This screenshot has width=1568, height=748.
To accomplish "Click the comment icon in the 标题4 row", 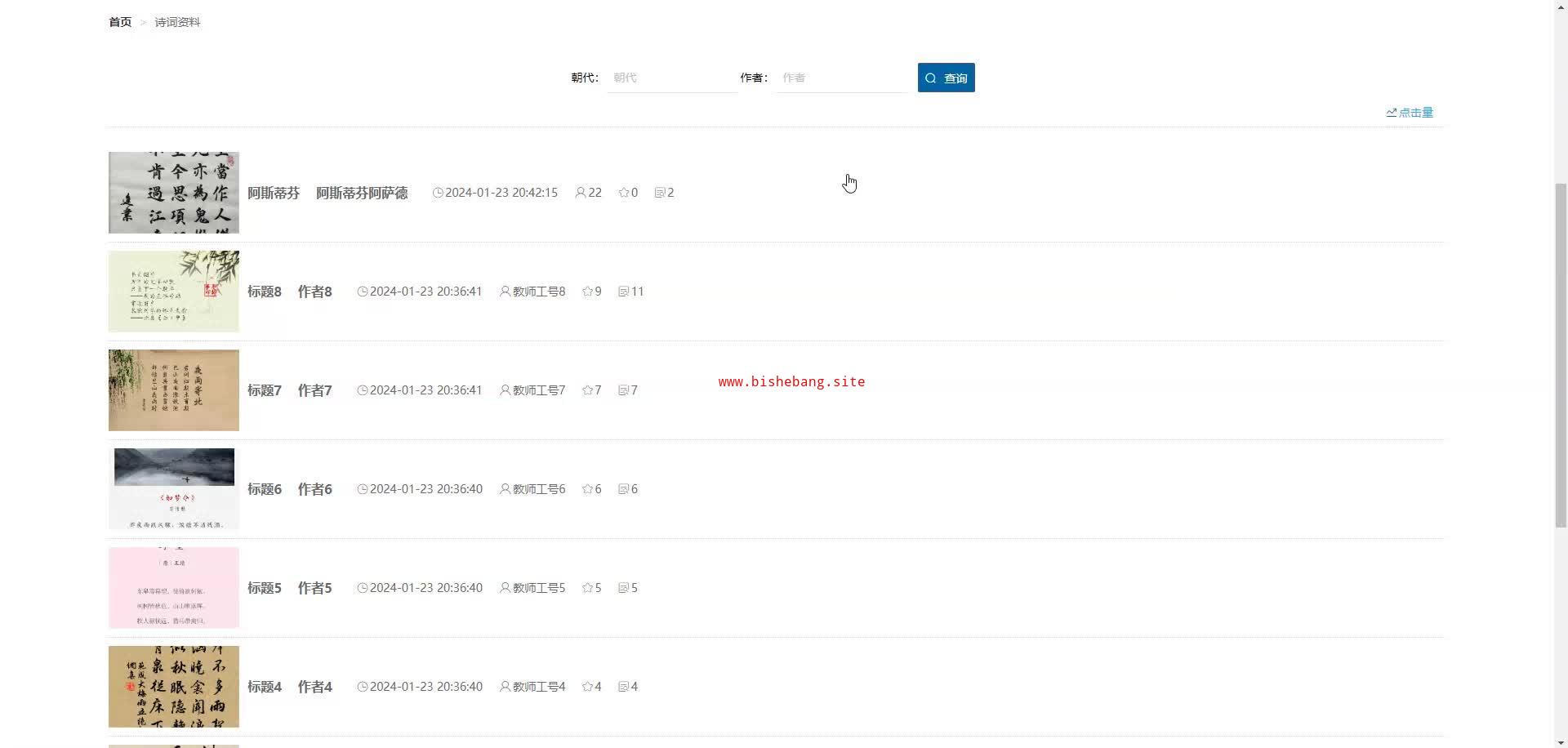I will pyautogui.click(x=624, y=687).
